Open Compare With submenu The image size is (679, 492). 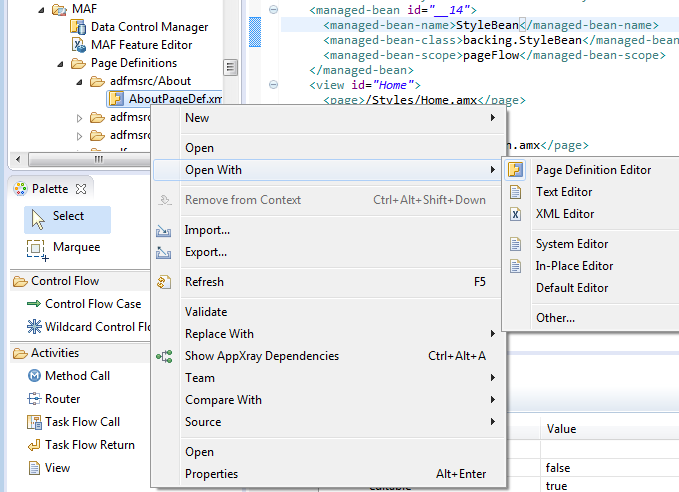point(329,400)
